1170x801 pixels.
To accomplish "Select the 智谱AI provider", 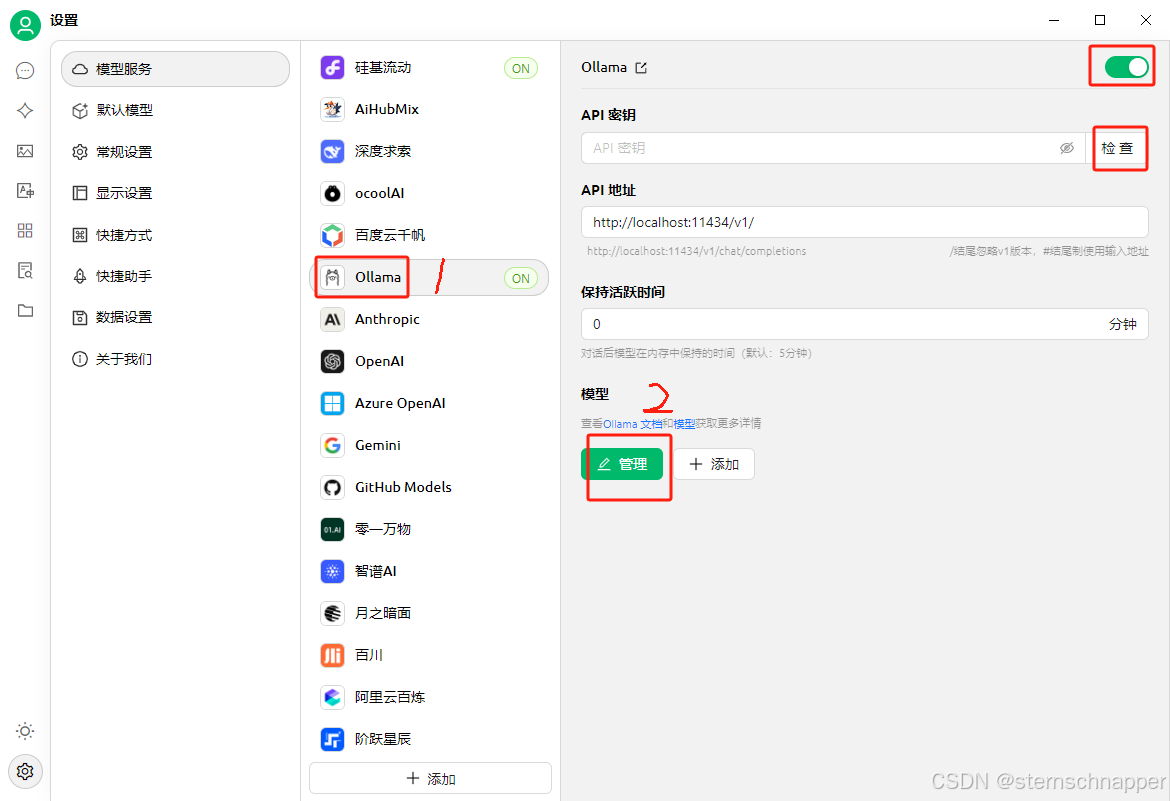I will [x=429, y=571].
